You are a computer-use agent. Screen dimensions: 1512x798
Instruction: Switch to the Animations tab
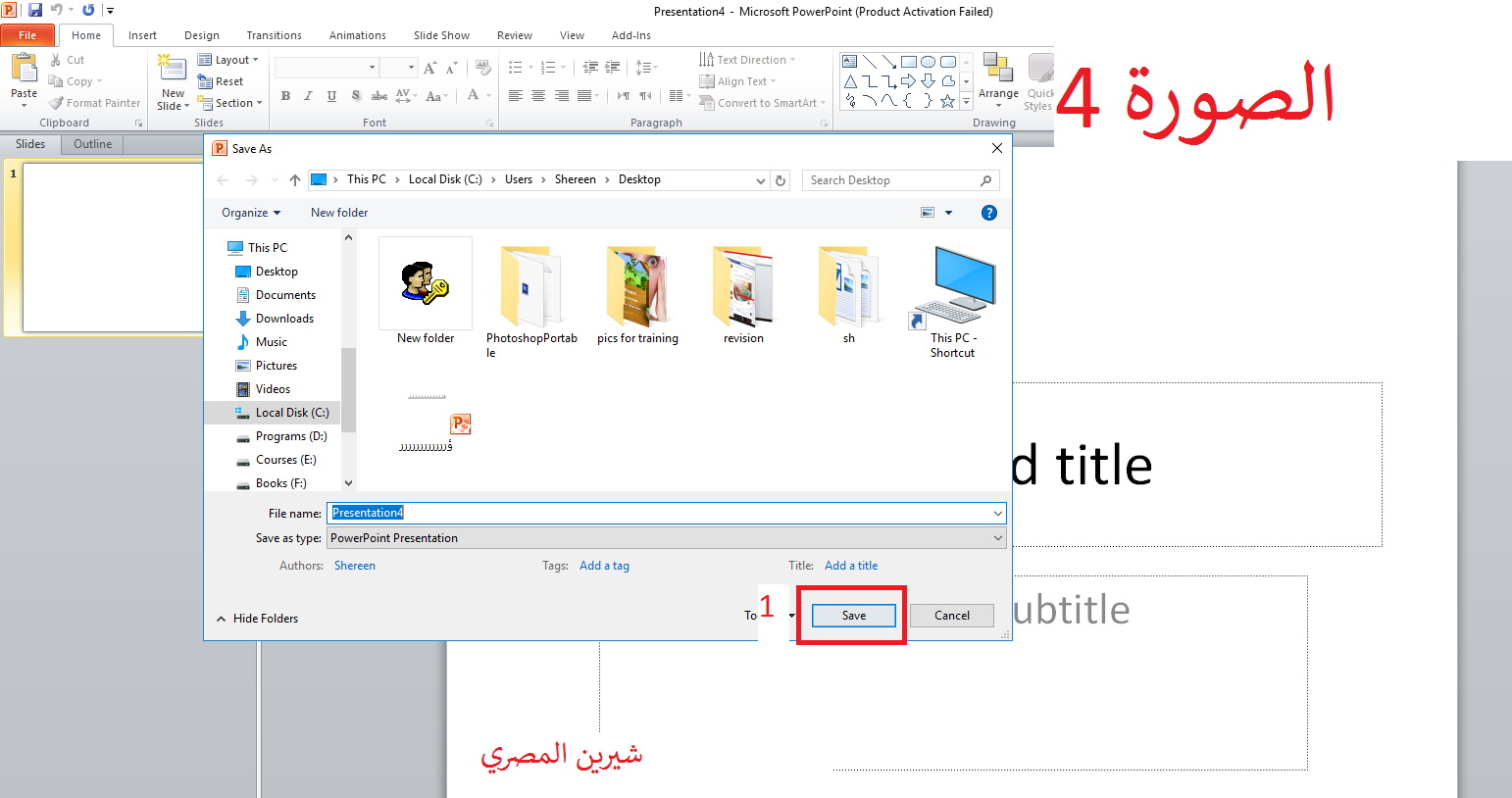[x=357, y=35]
